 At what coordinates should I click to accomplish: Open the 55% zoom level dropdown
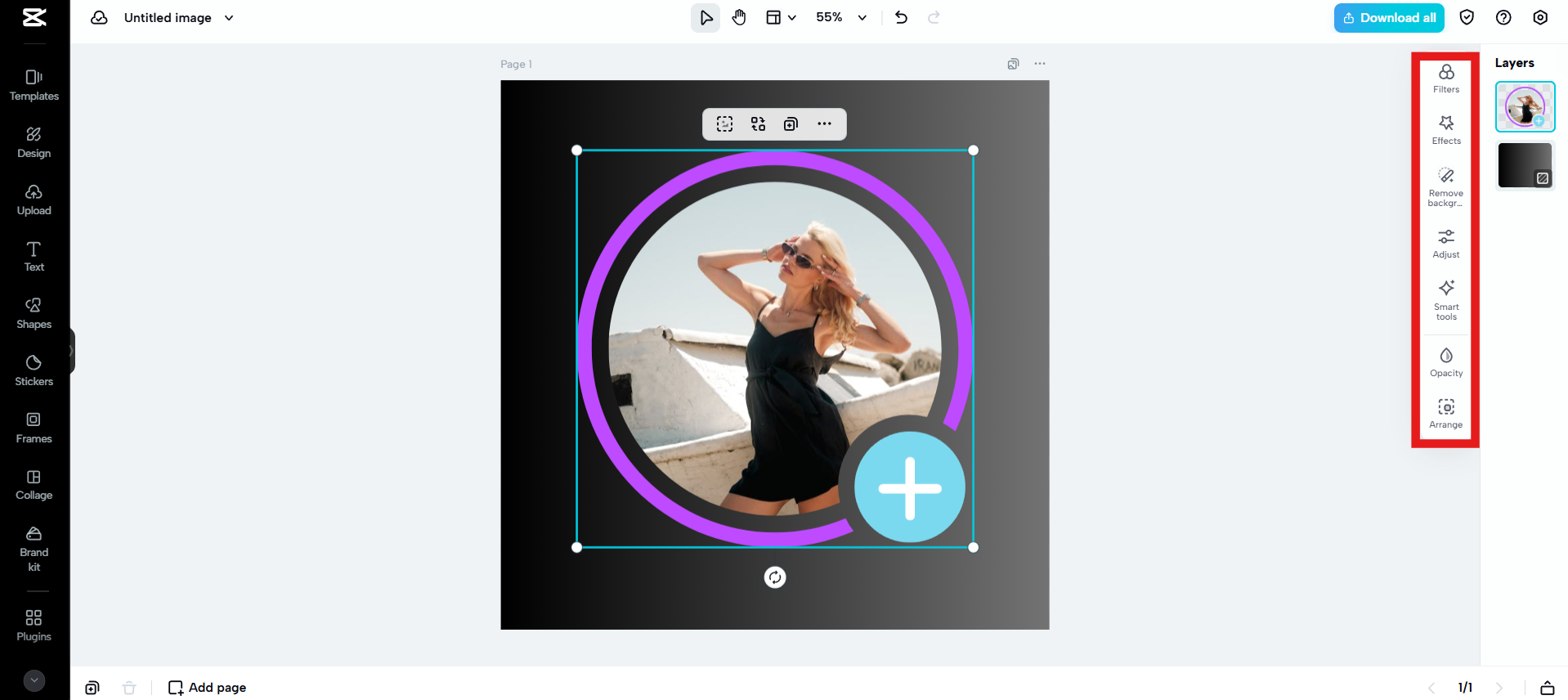click(x=841, y=17)
